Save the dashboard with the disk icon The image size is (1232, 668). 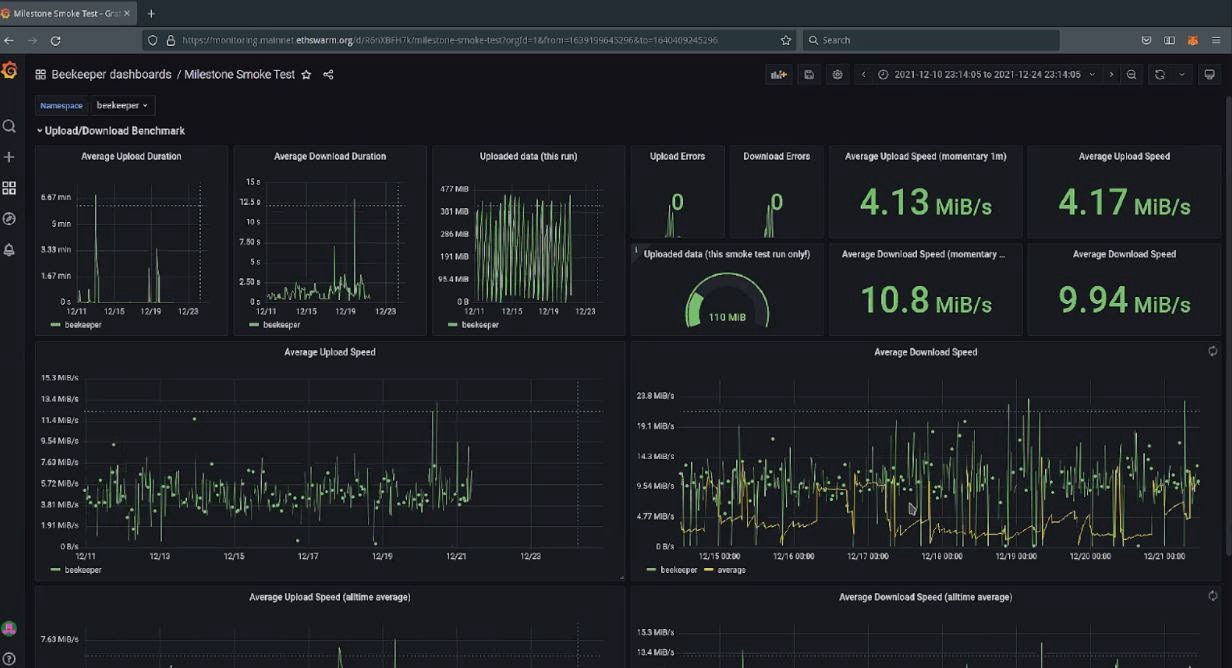808,75
